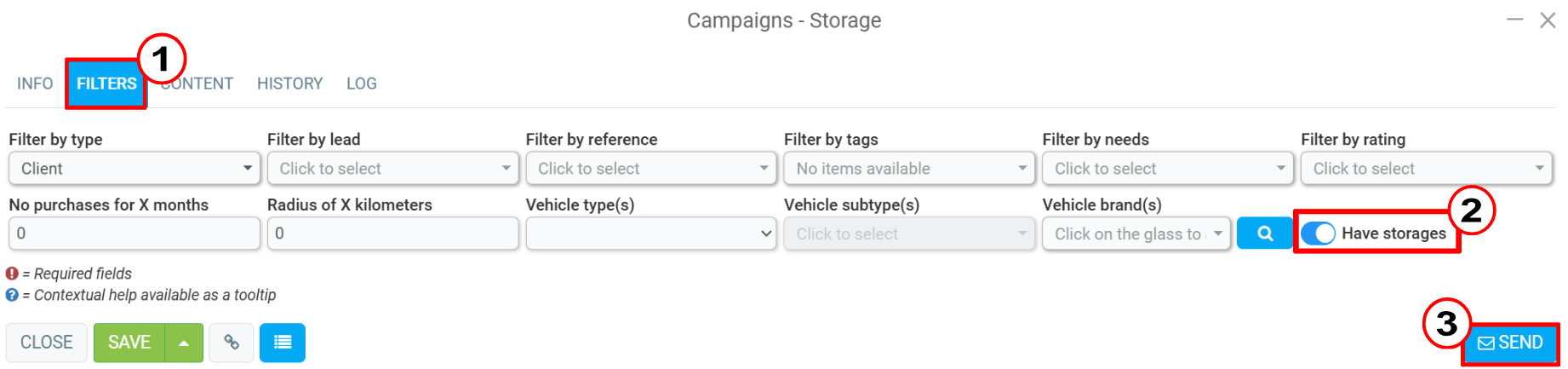The image size is (1568, 369).
Task: Click the magnifying glass search button
Action: tap(1264, 234)
